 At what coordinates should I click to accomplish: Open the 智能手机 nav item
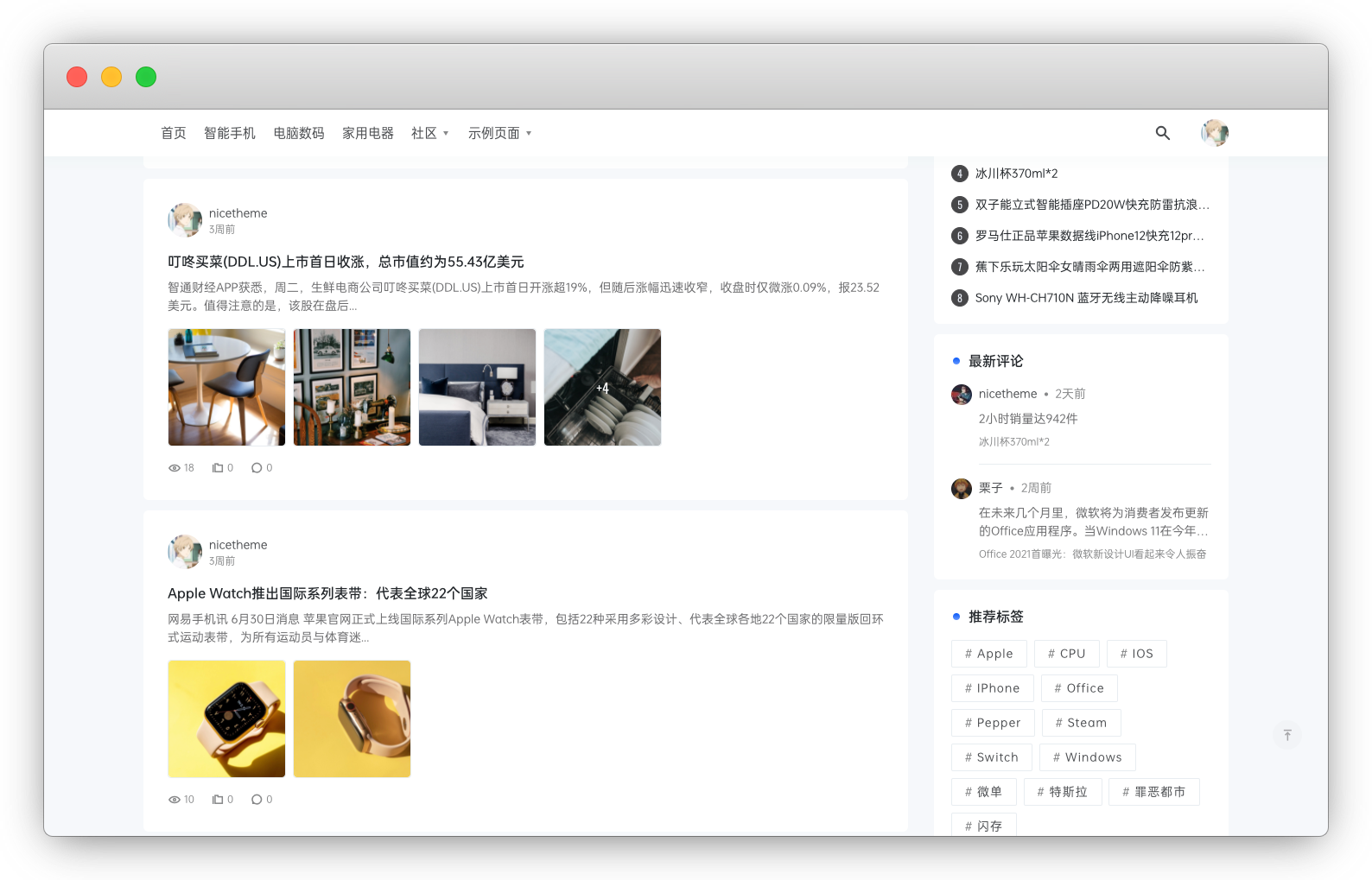pos(230,133)
